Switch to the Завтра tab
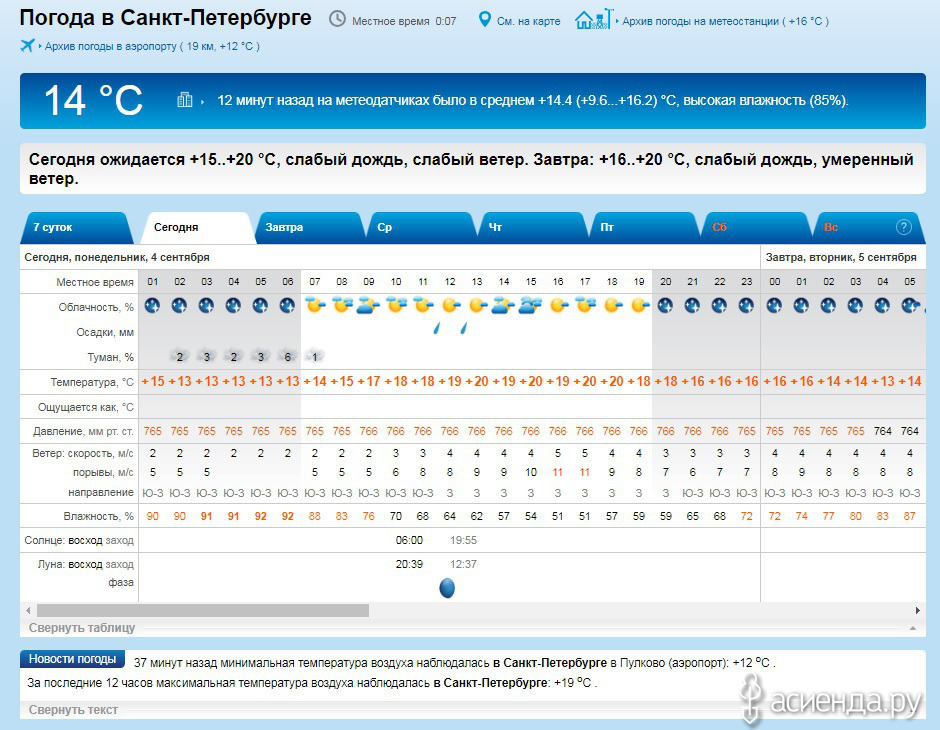The image size is (940, 730). [x=309, y=228]
